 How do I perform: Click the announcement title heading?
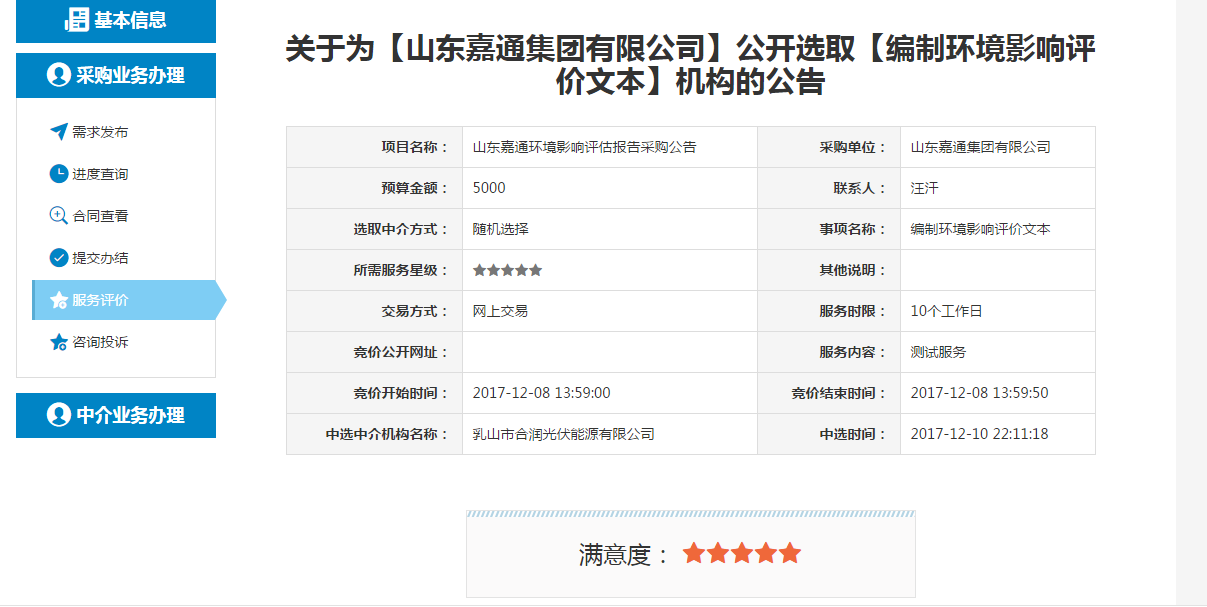pyautogui.click(x=690, y=65)
